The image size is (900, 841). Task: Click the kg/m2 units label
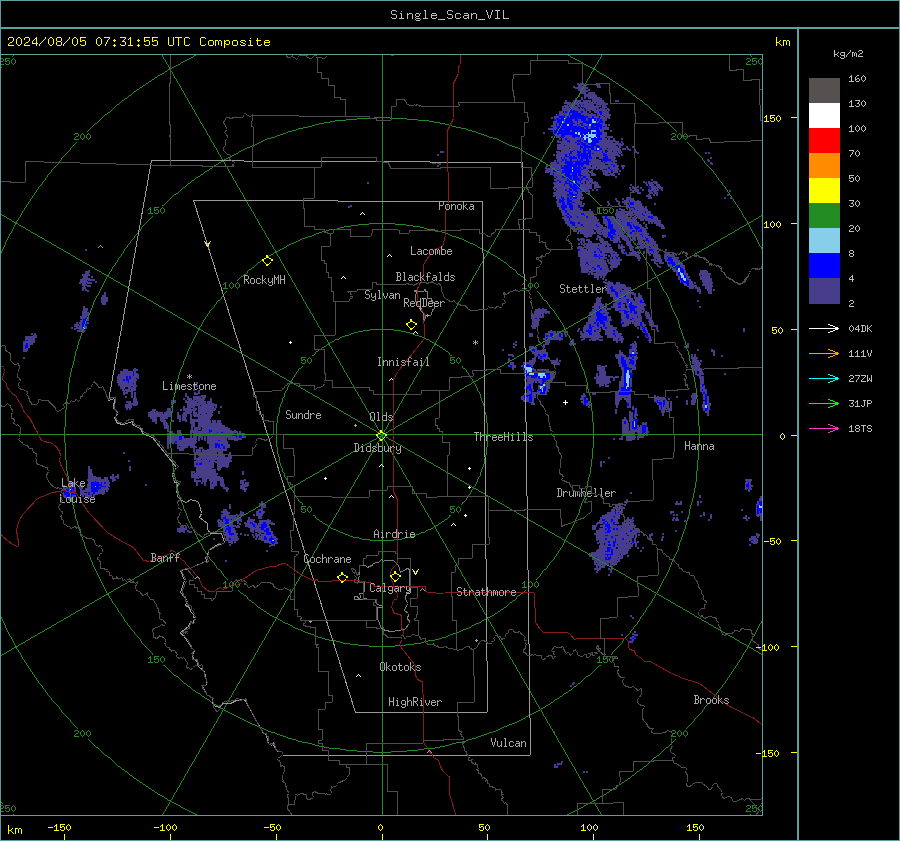pyautogui.click(x=848, y=54)
